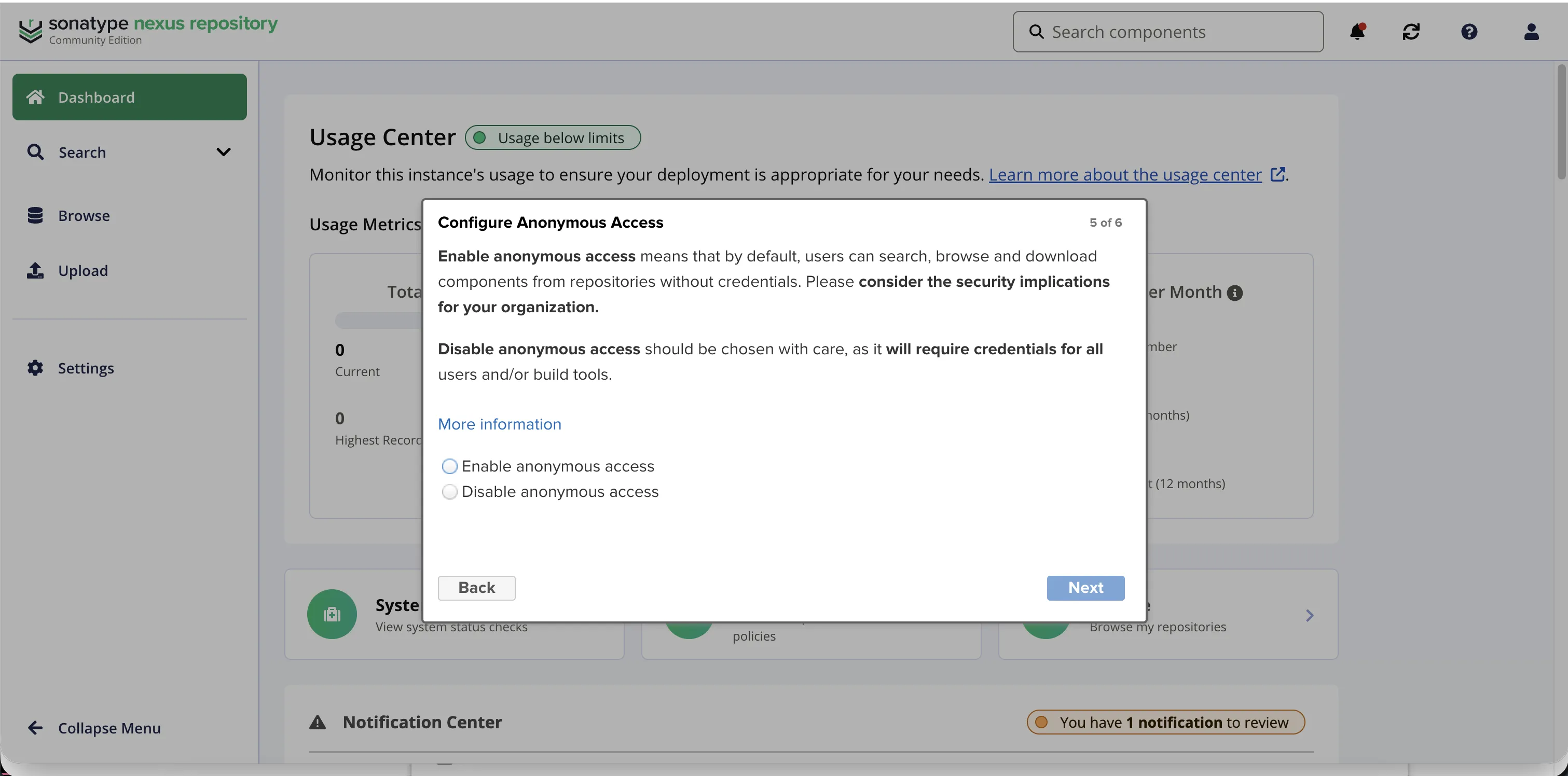Screen dimensions: 1568x776
Task: Click the refresh icon in the header
Action: pos(1411,32)
